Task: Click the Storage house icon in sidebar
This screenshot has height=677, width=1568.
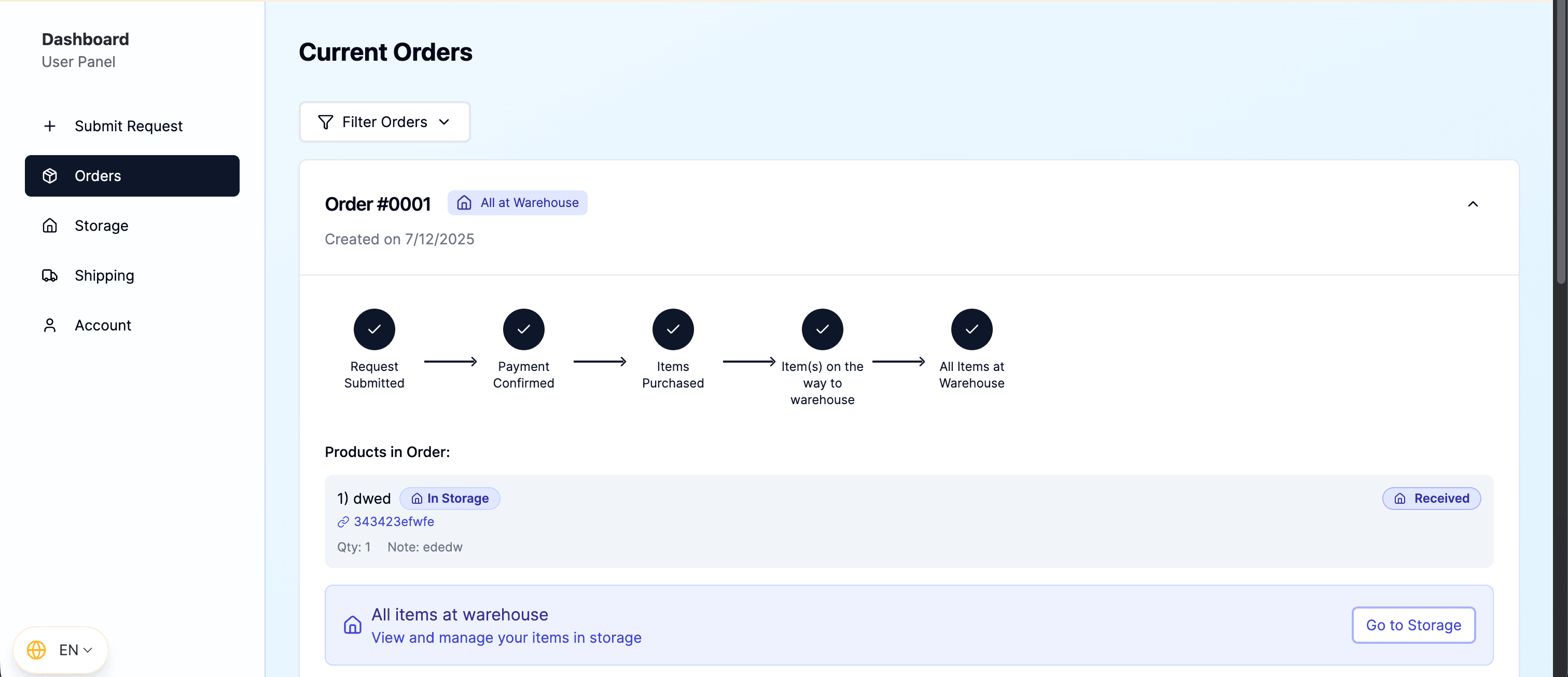Action: click(x=50, y=225)
